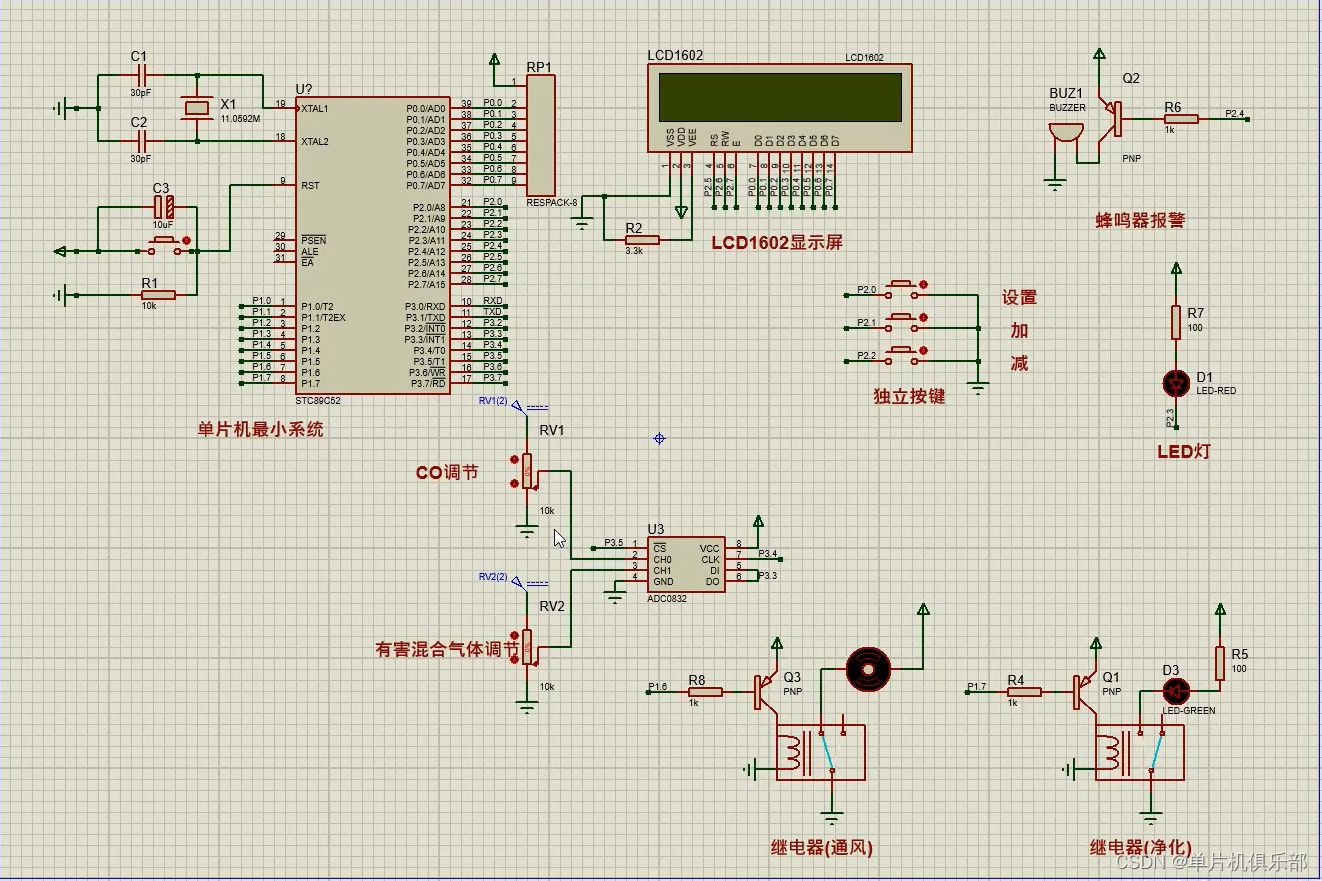Select resistor R4 connected to P1.7
Image resolution: width=1322 pixels, height=881 pixels.
click(1023, 691)
